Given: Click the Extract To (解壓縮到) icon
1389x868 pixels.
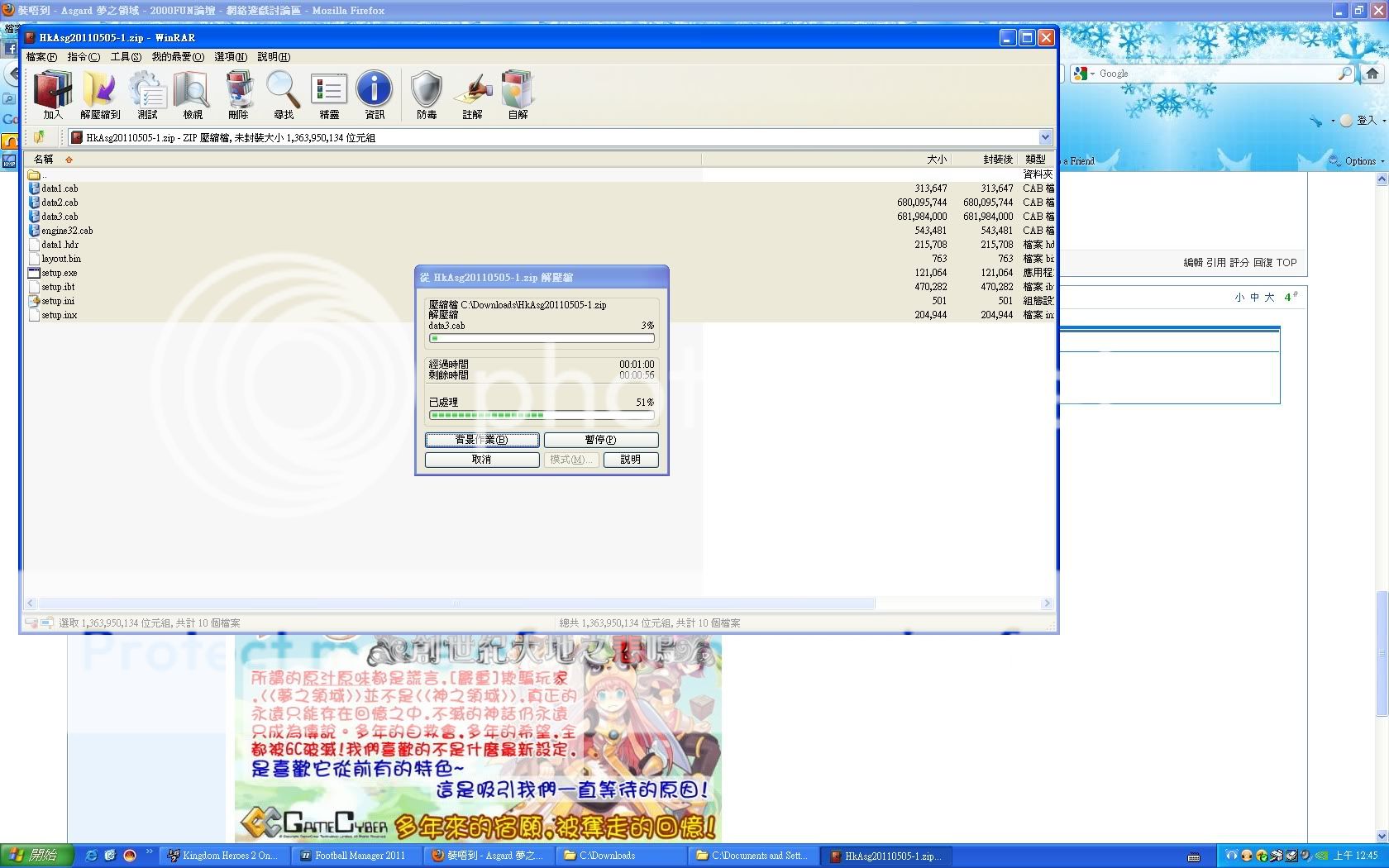Looking at the screenshot, I should click(x=100, y=94).
